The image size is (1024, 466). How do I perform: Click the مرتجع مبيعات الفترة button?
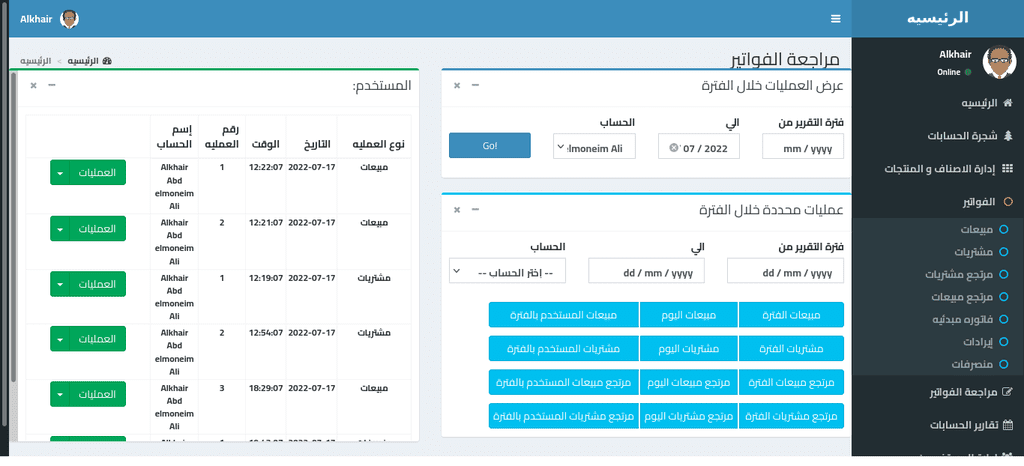(791, 382)
